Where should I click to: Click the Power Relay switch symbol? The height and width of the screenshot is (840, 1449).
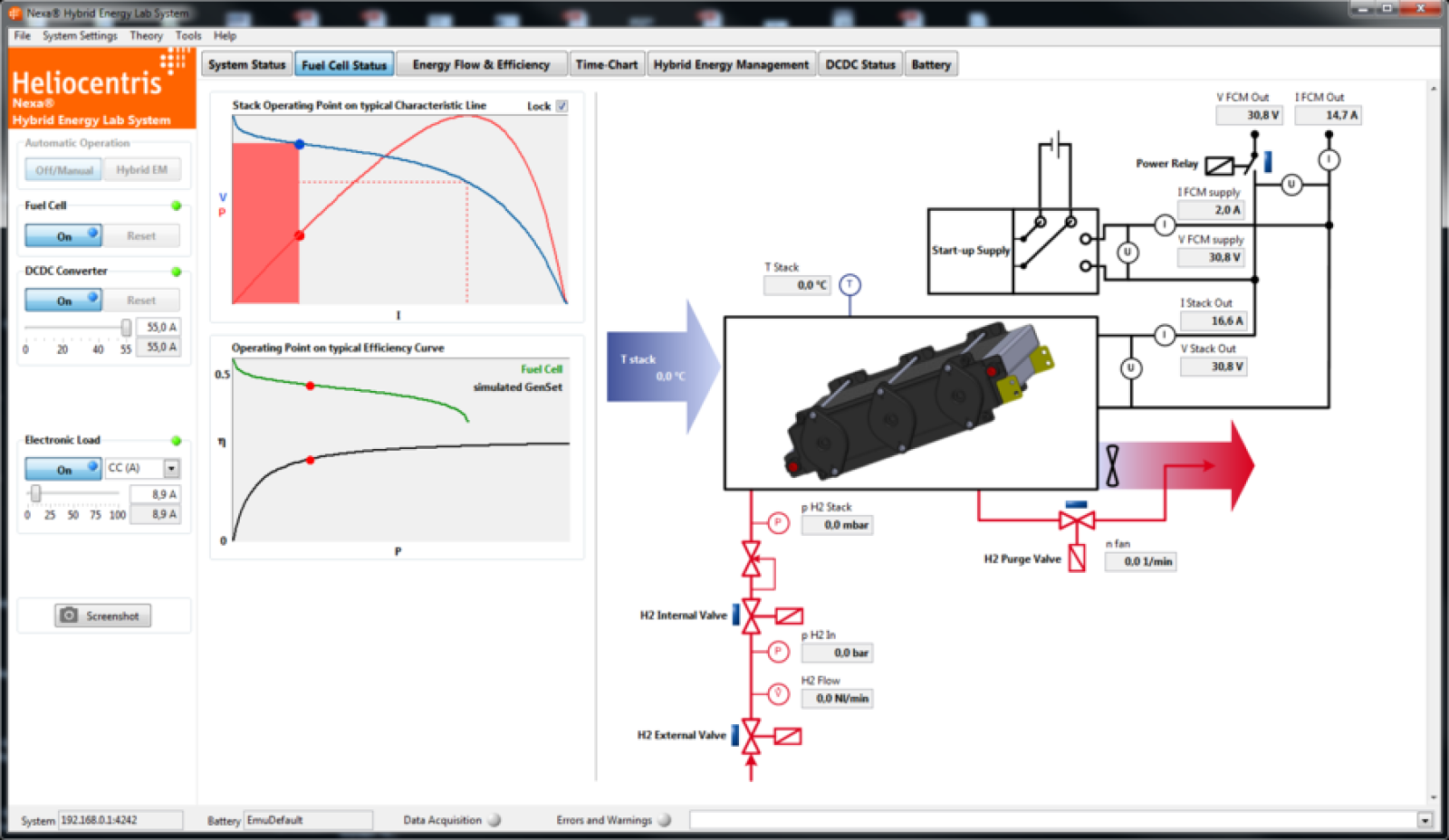click(x=1219, y=165)
